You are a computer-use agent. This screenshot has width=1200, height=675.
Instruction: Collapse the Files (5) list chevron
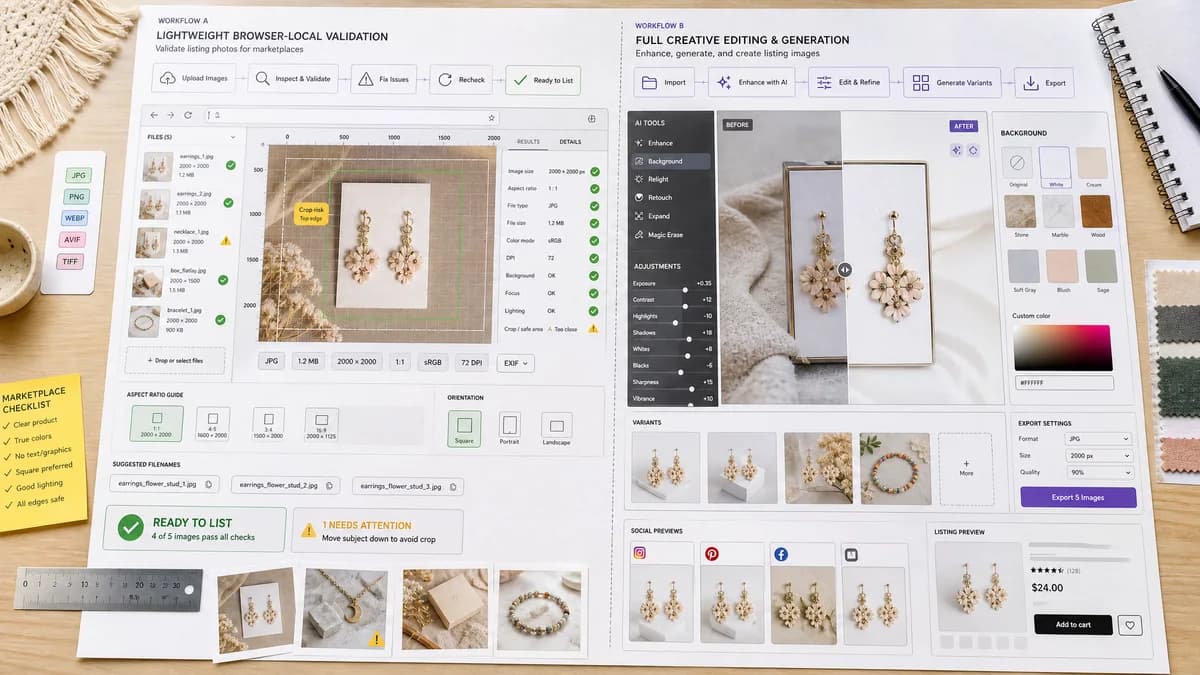tap(232, 136)
